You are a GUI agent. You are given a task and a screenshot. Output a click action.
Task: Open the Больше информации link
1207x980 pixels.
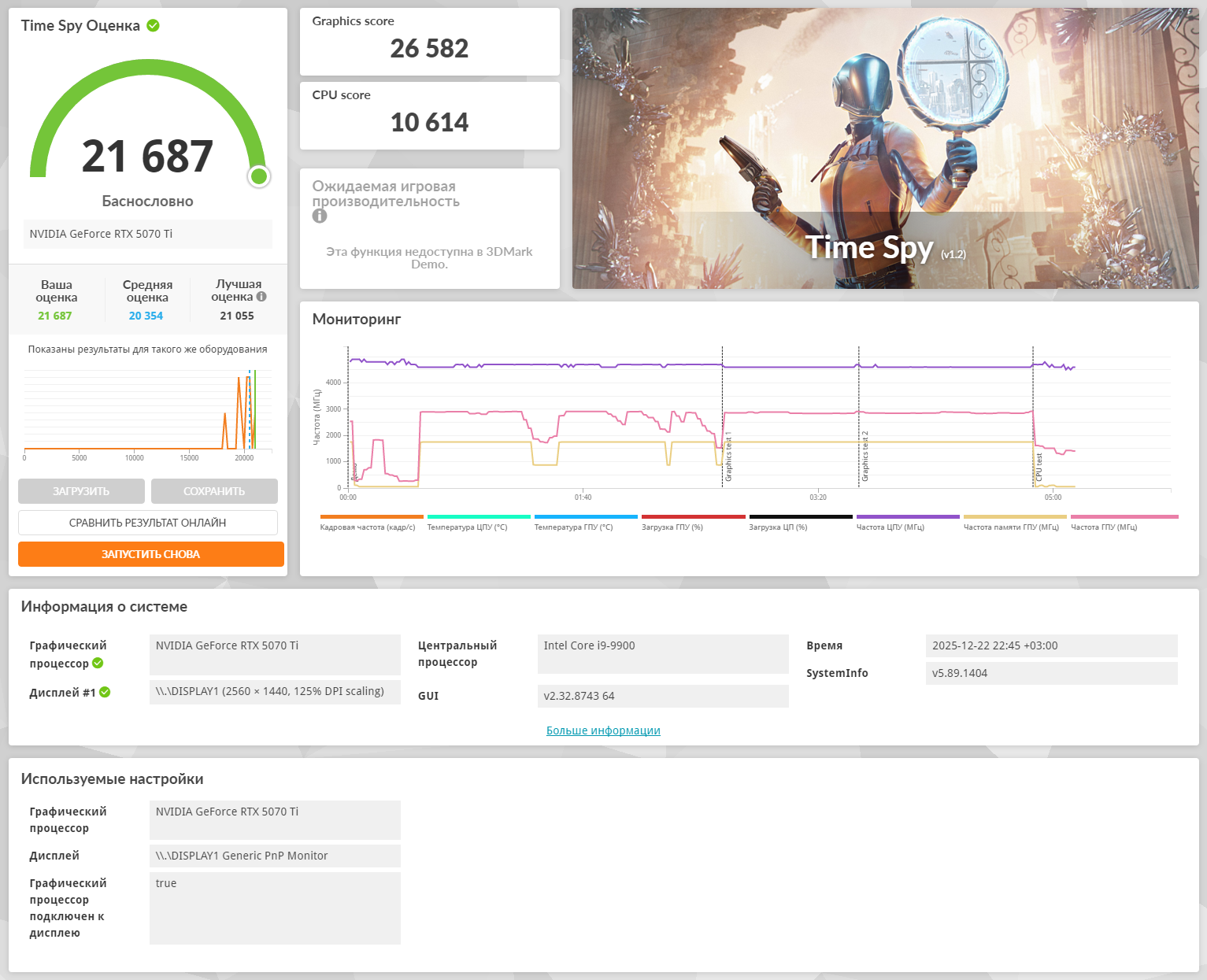tap(603, 730)
